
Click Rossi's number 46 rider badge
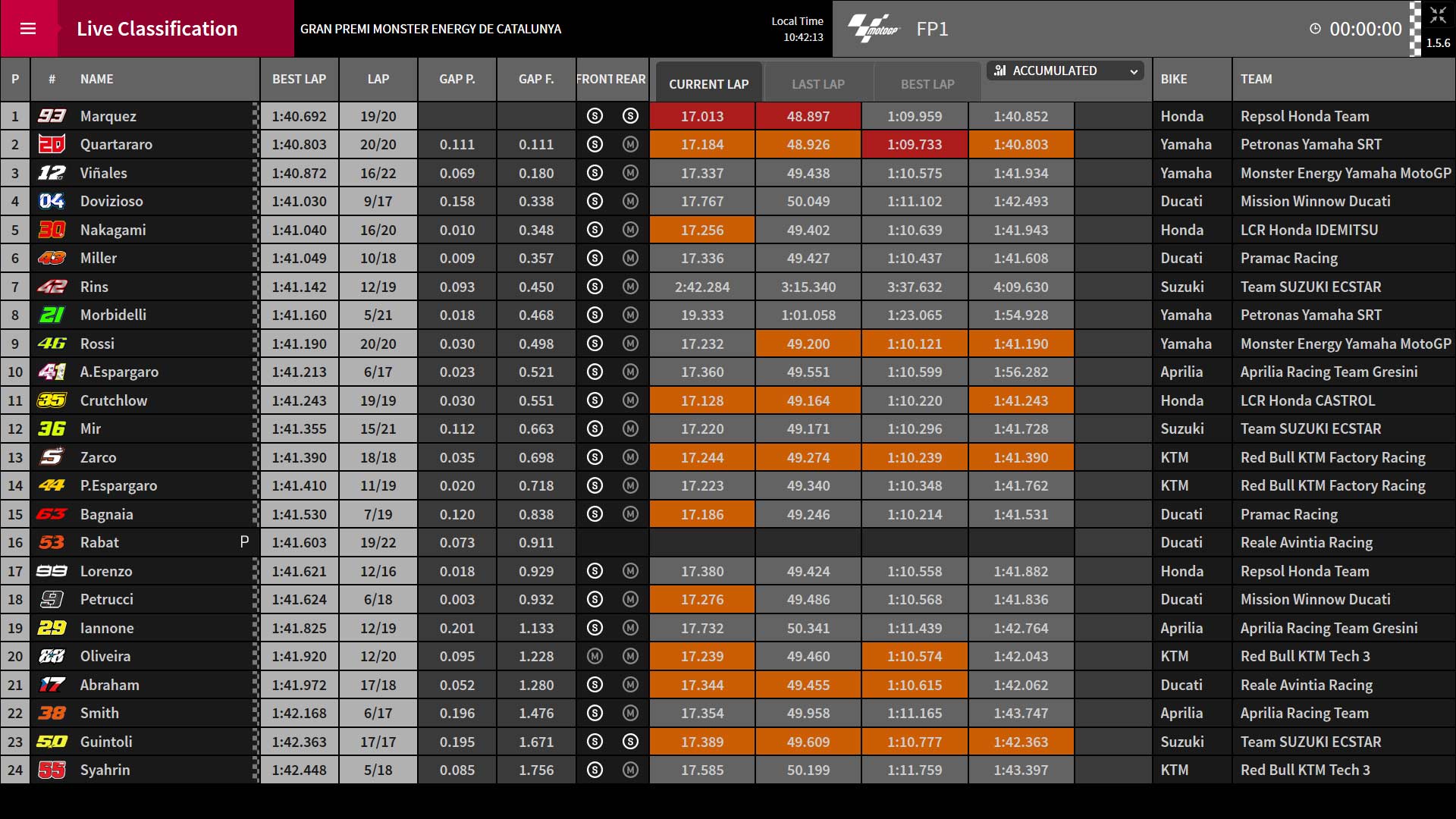pos(52,344)
